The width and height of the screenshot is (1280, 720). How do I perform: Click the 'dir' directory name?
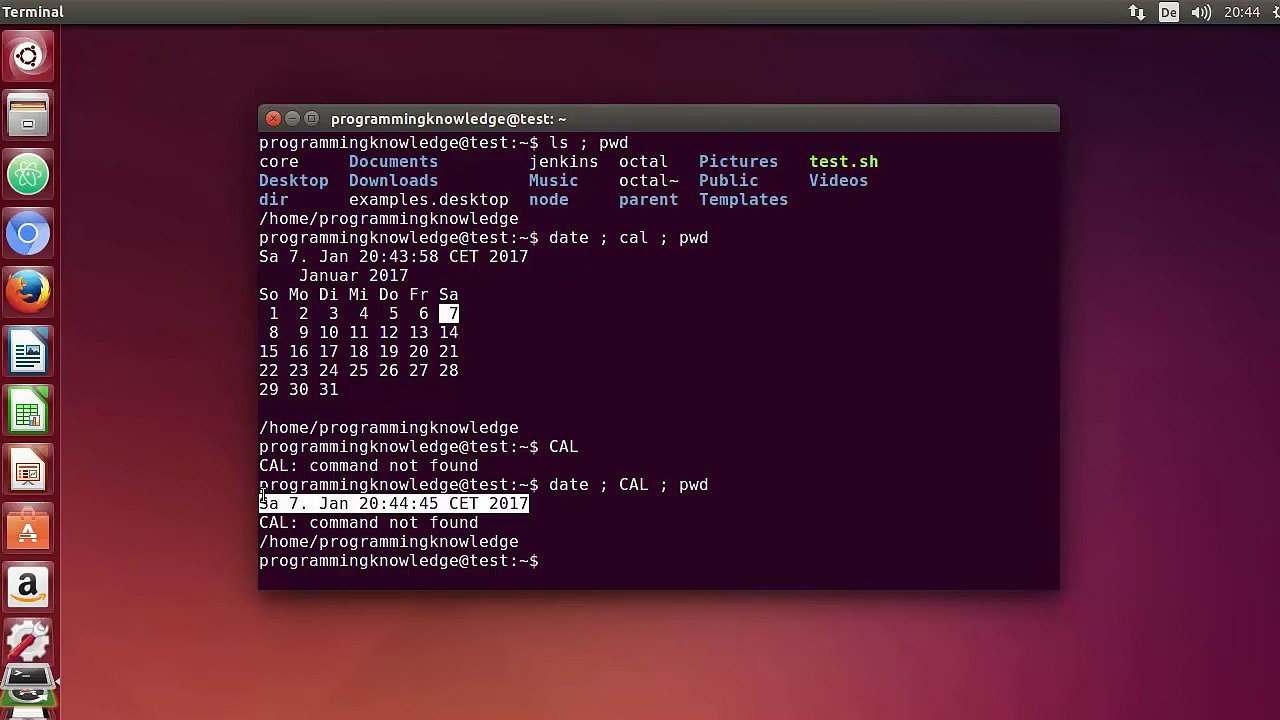pyautogui.click(x=273, y=199)
